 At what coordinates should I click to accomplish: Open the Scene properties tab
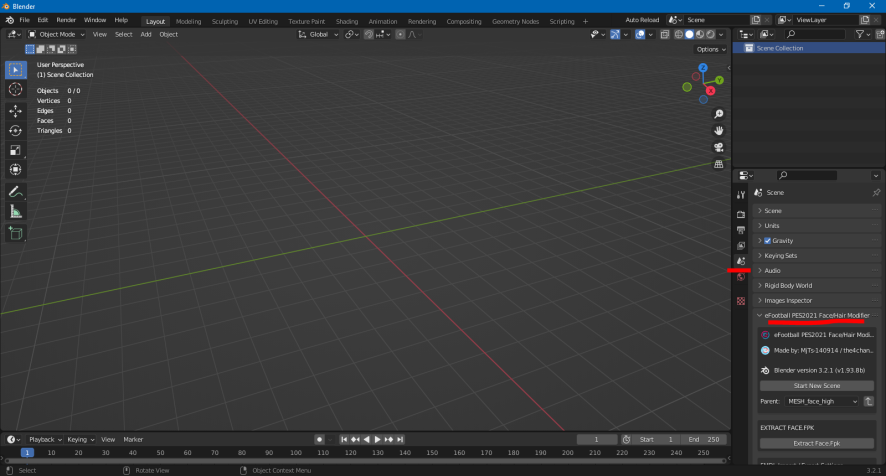[741, 261]
